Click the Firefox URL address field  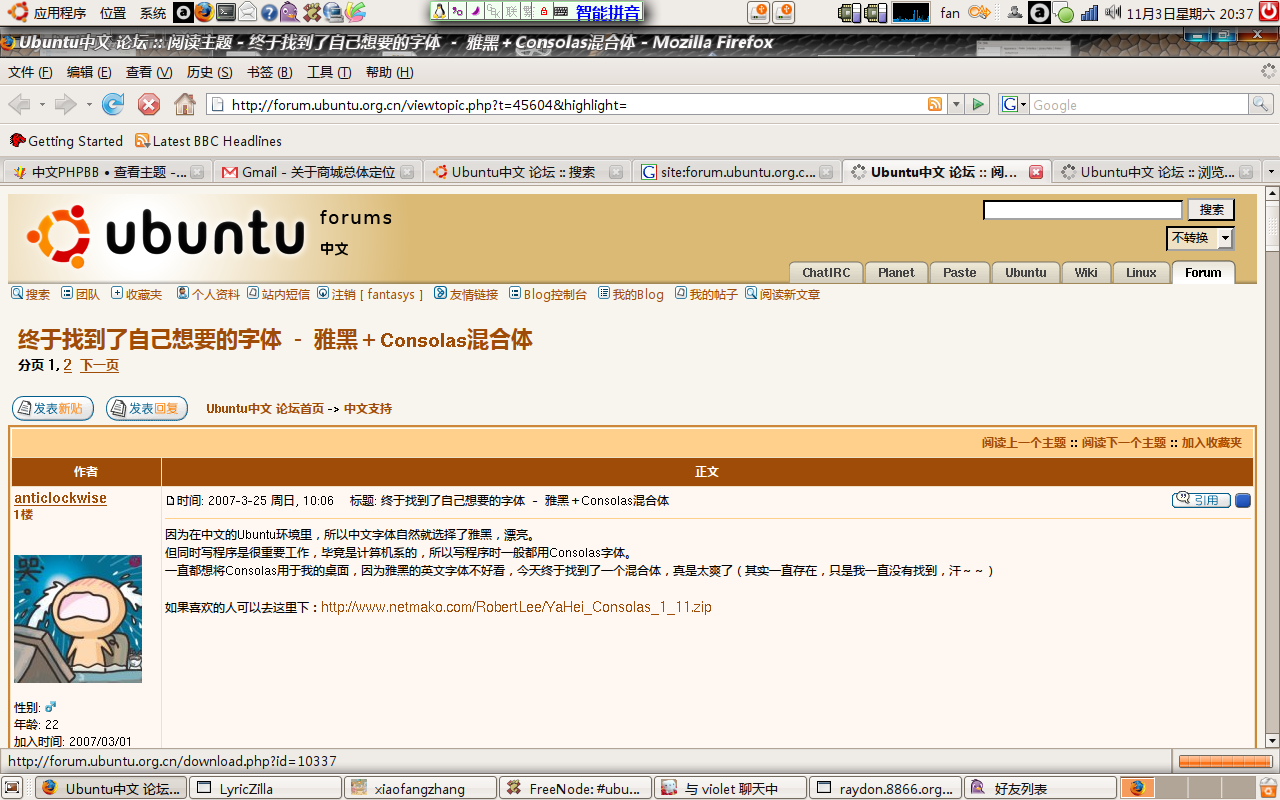click(x=575, y=104)
